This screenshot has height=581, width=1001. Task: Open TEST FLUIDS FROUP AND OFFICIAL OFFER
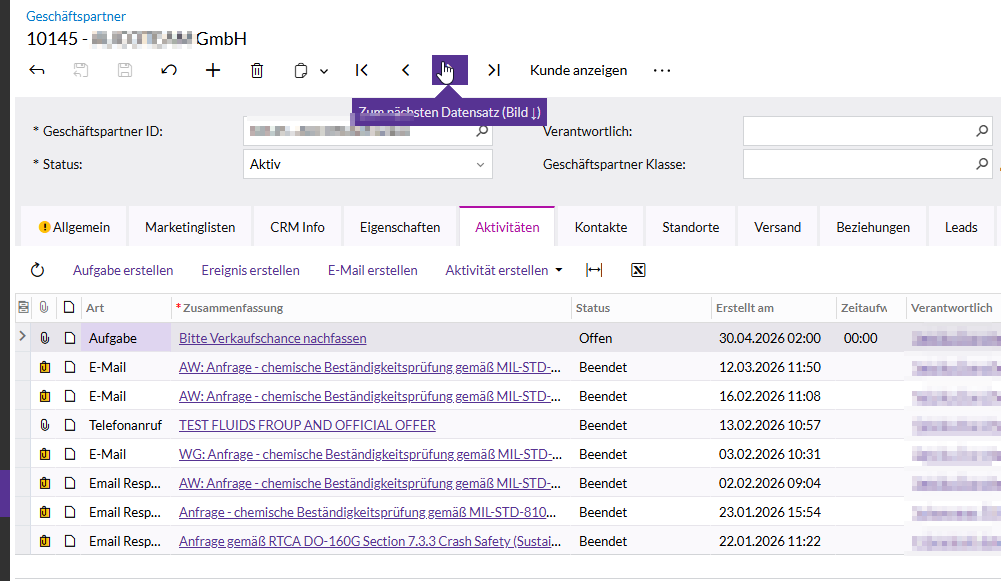[307, 425]
